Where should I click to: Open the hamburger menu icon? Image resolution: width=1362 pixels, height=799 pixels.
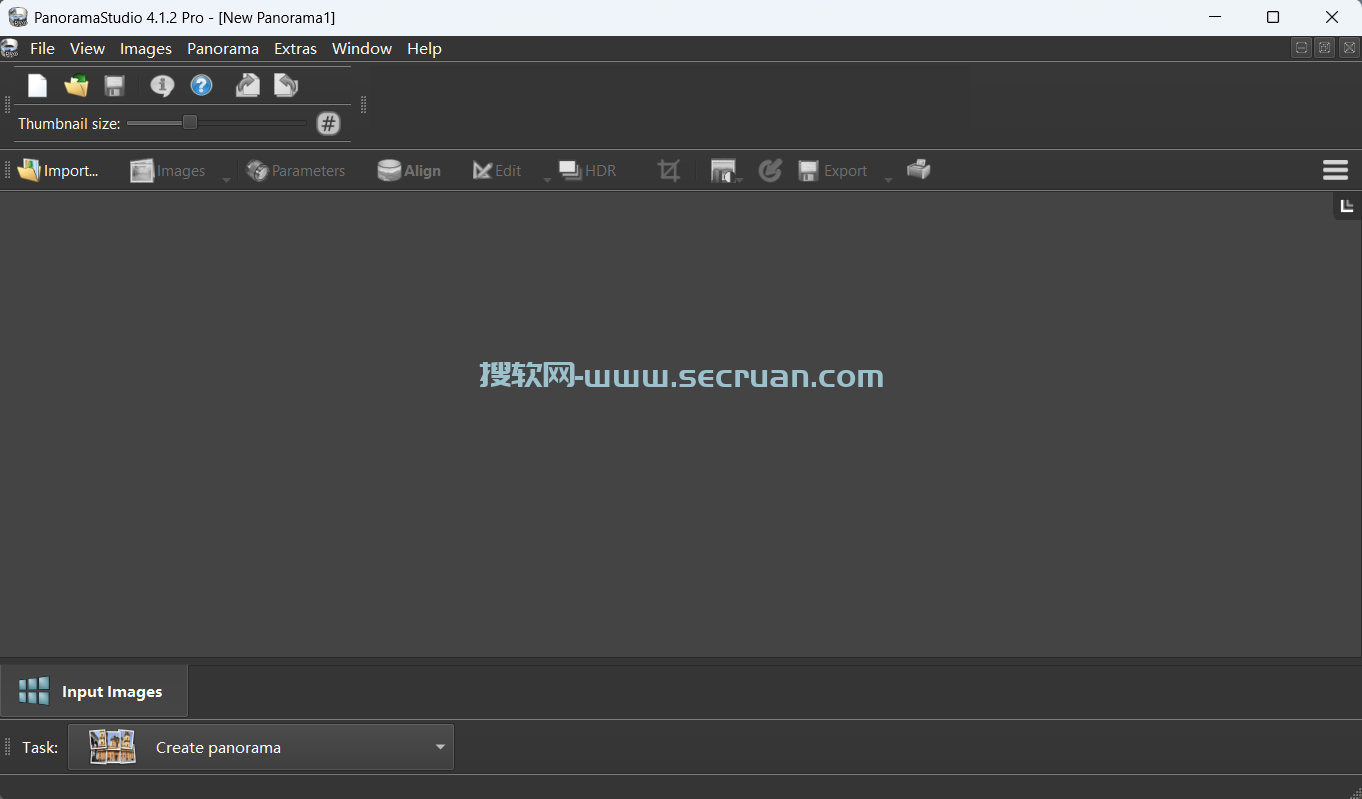tap(1335, 170)
